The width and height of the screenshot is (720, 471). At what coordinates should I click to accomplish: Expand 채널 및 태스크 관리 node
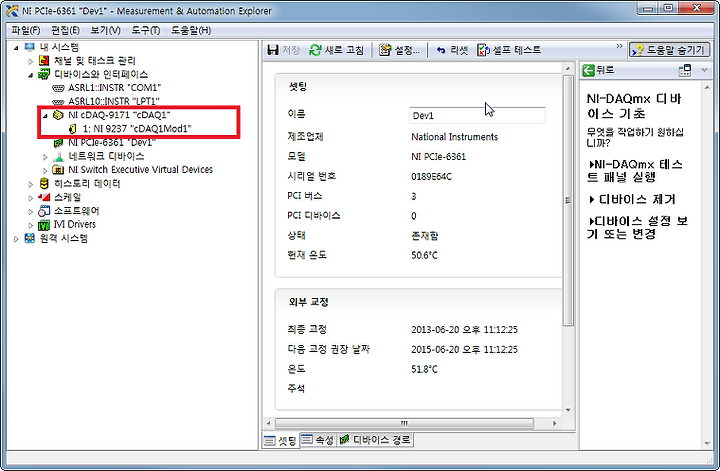pos(30,61)
